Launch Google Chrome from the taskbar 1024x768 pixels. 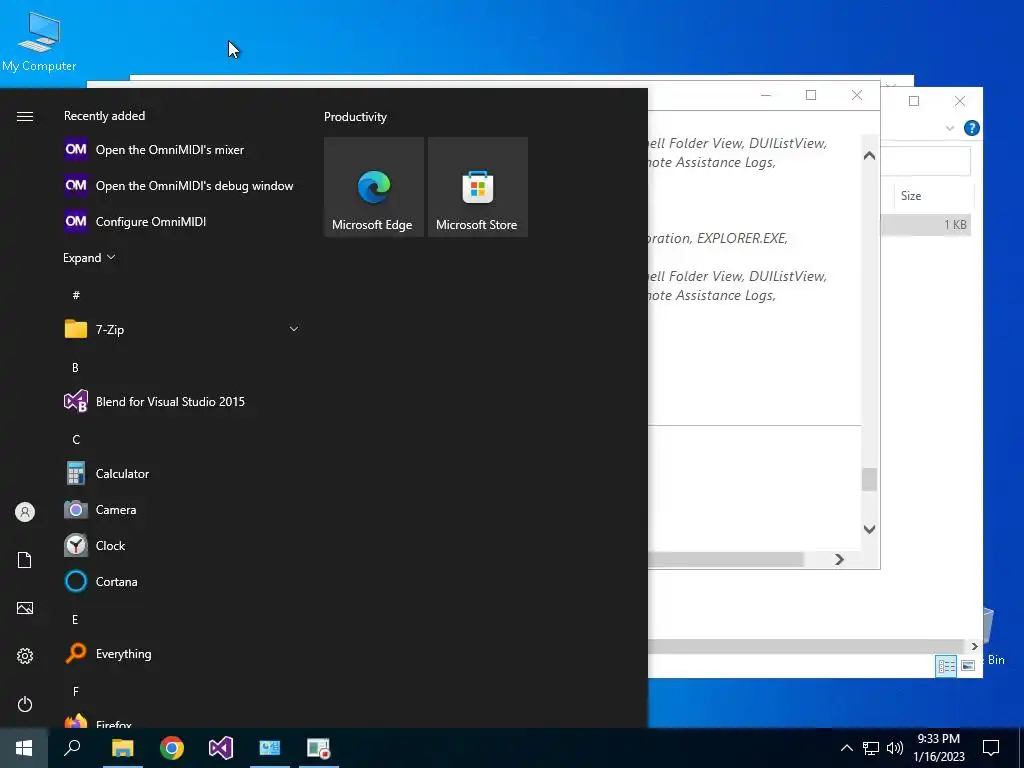point(172,748)
